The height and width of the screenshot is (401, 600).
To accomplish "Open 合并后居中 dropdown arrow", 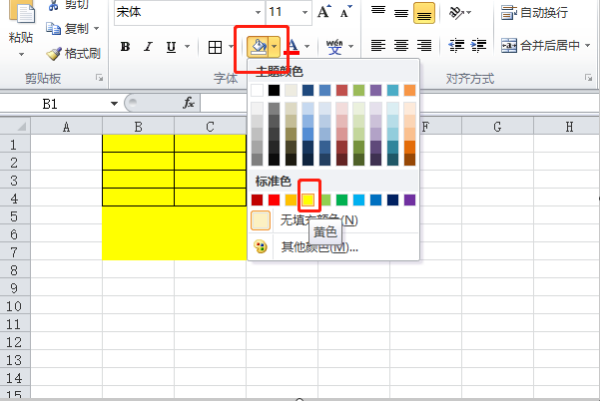I will point(587,46).
